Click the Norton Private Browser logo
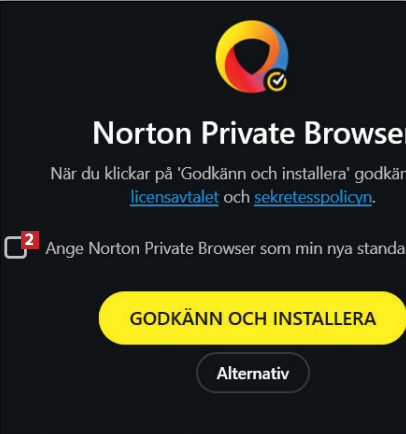406x434 pixels. 252,56
